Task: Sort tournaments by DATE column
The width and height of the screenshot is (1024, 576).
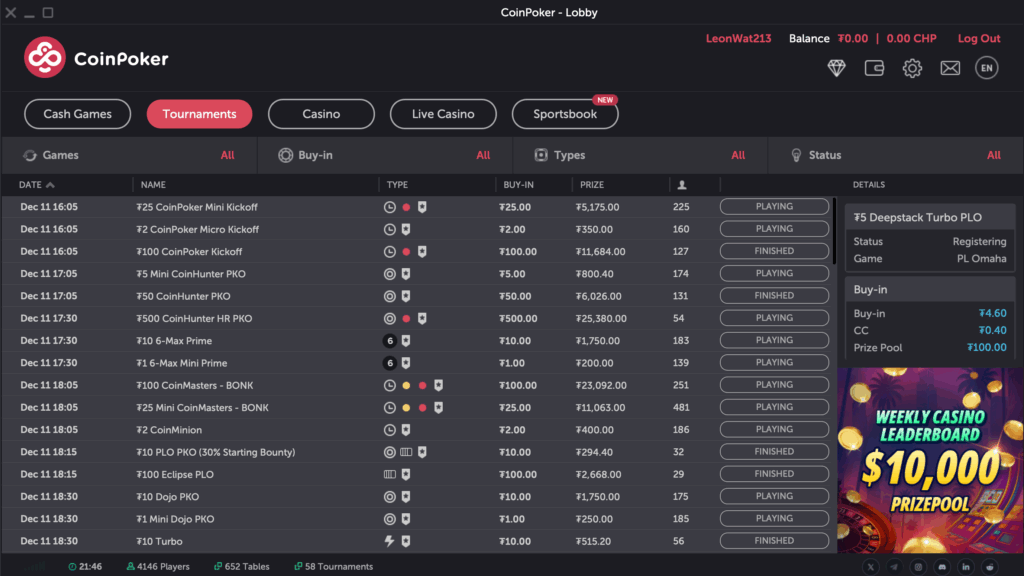Action: tap(37, 185)
